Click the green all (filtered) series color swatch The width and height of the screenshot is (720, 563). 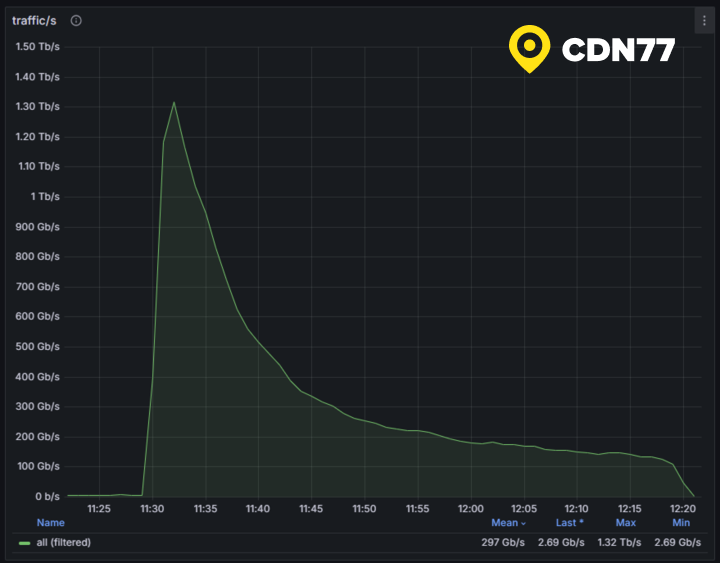pyautogui.click(x=24, y=543)
